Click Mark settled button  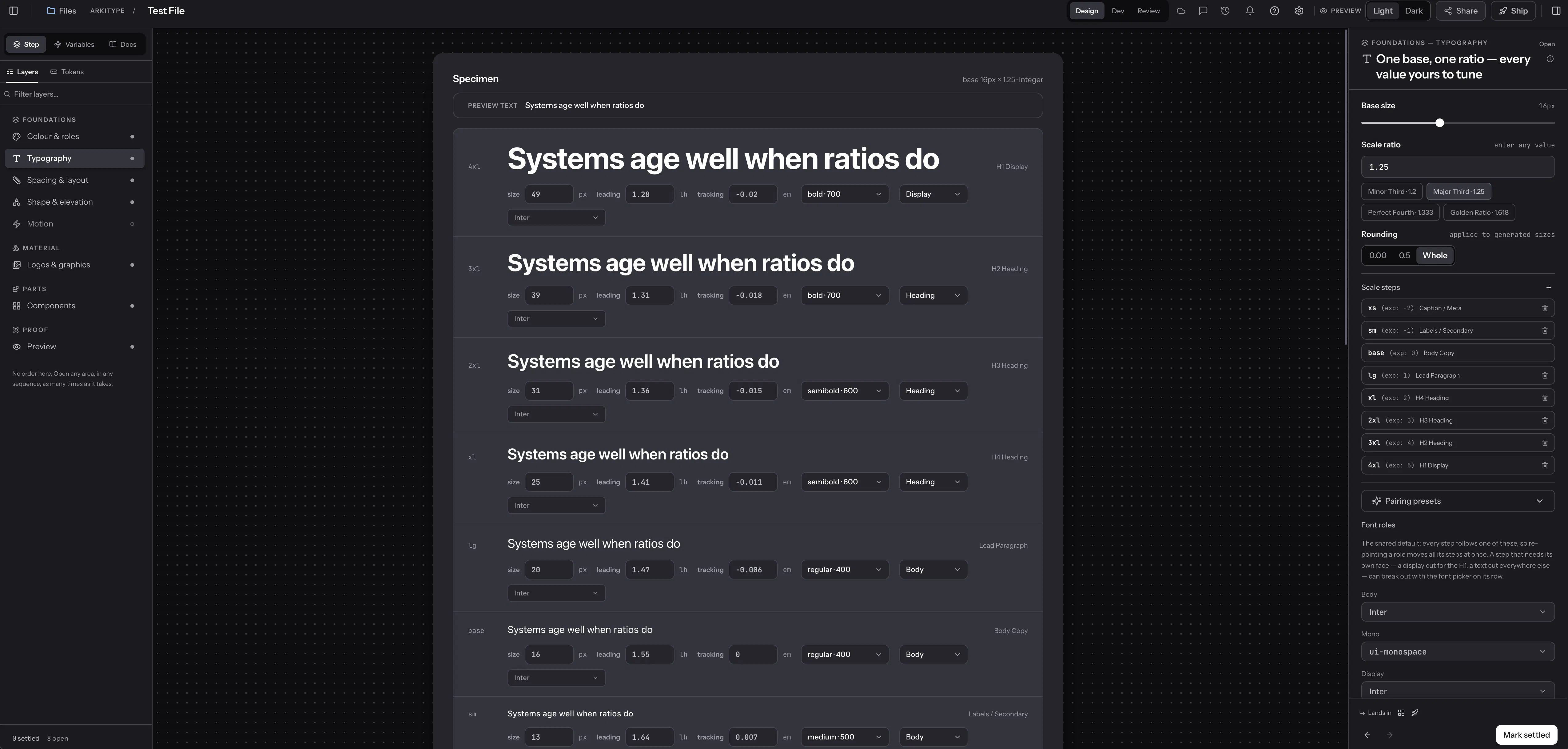point(1526,735)
